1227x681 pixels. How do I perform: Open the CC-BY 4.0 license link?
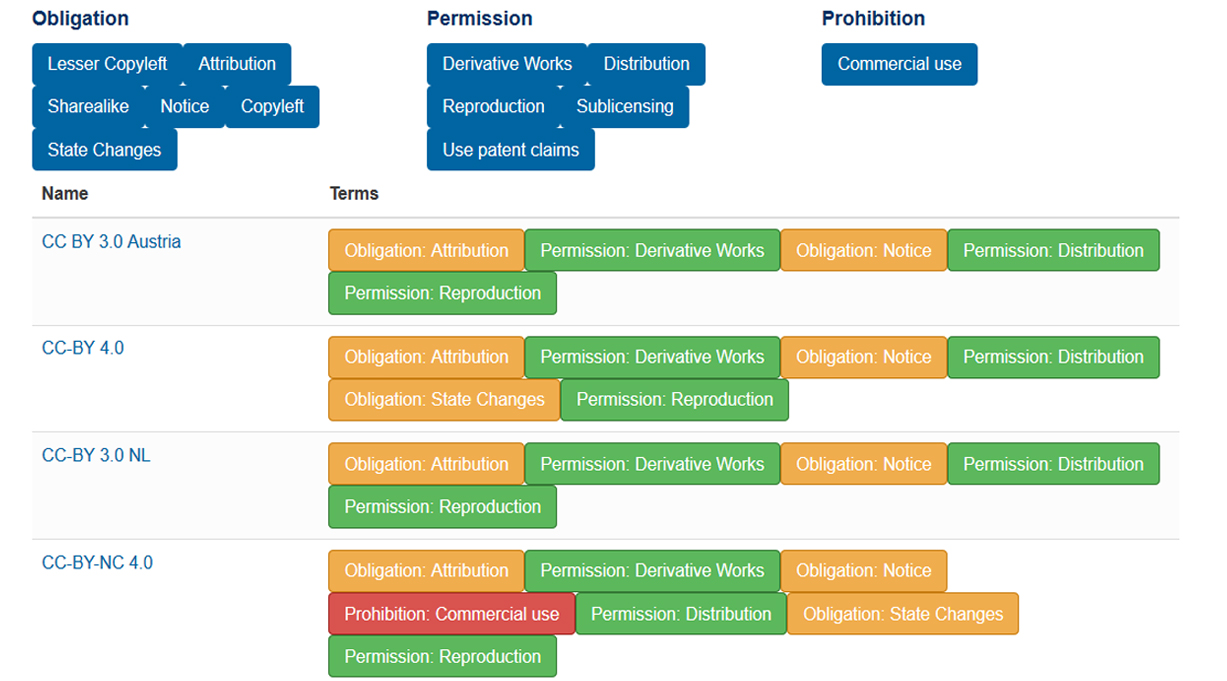[83, 348]
